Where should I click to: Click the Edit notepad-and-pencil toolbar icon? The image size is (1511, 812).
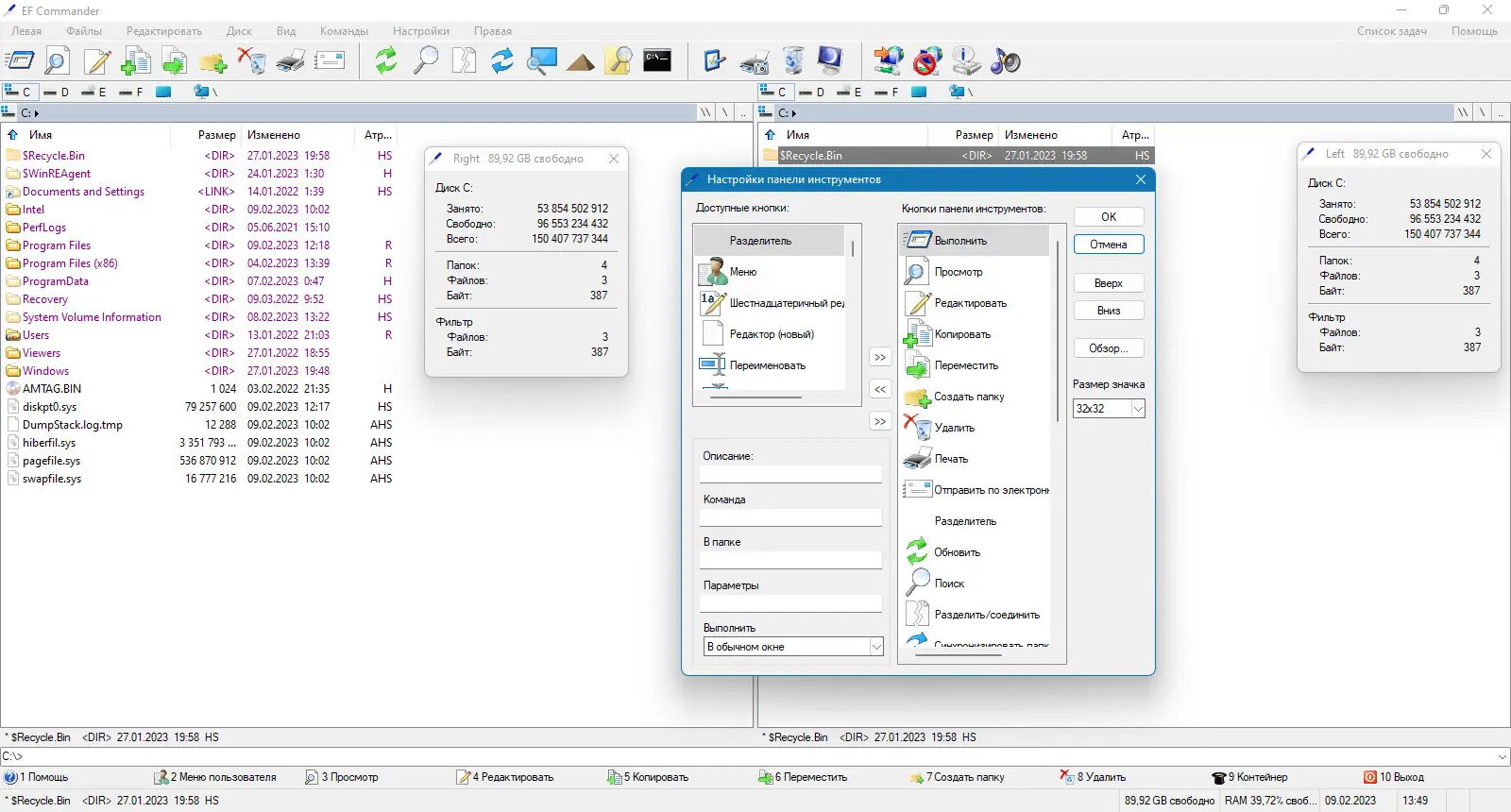(x=97, y=61)
